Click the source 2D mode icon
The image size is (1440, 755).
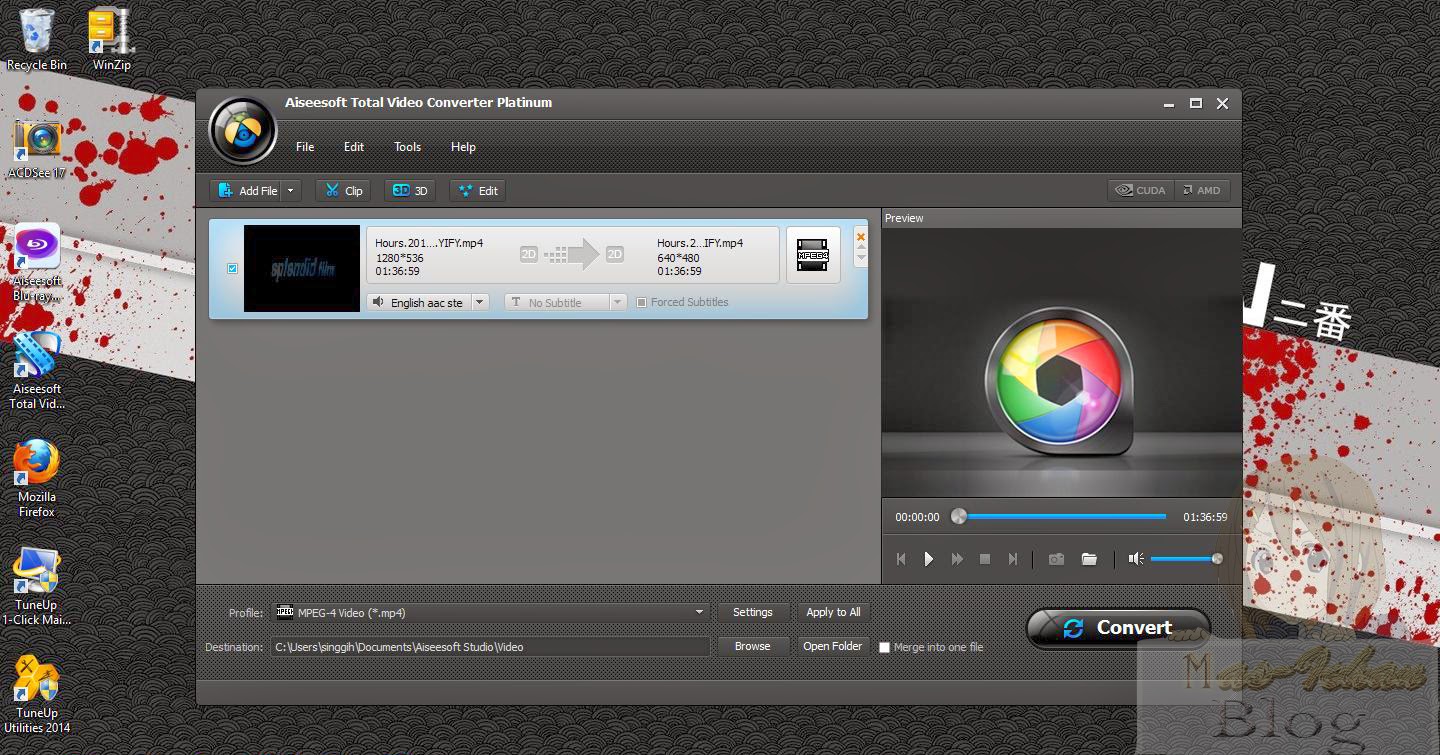pos(529,254)
